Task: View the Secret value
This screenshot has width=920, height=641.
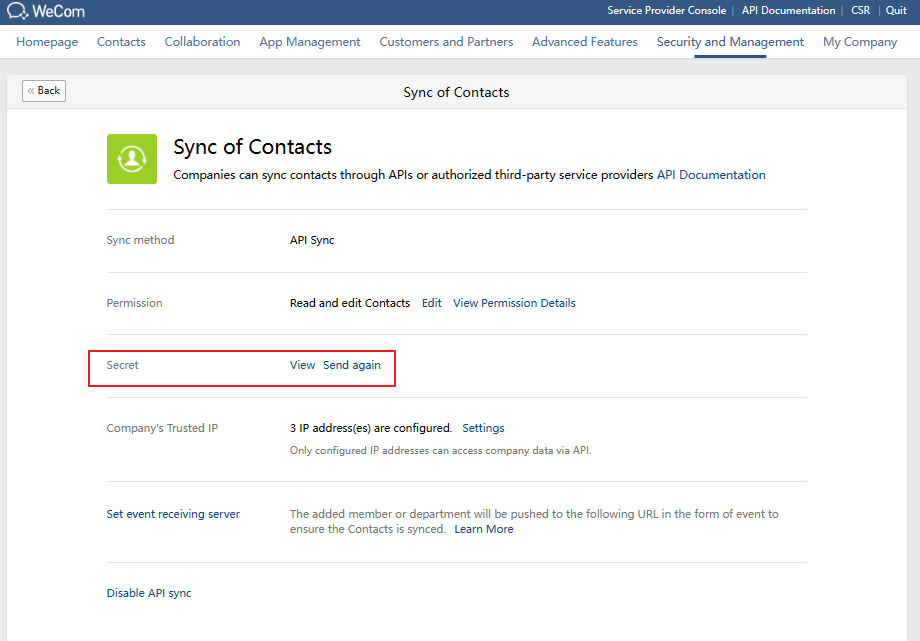Action: [302, 364]
